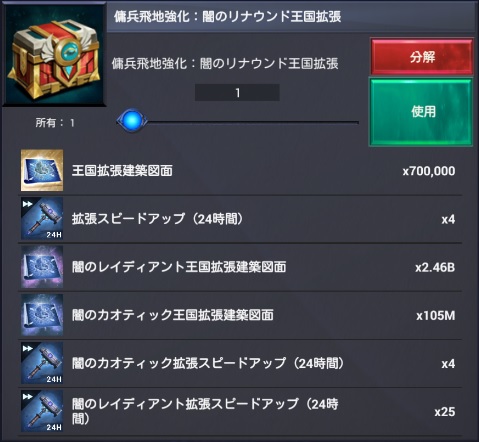Image resolution: width=479 pixels, height=442 pixels.
Task: Click the slider track's right end
Action: 357,122
